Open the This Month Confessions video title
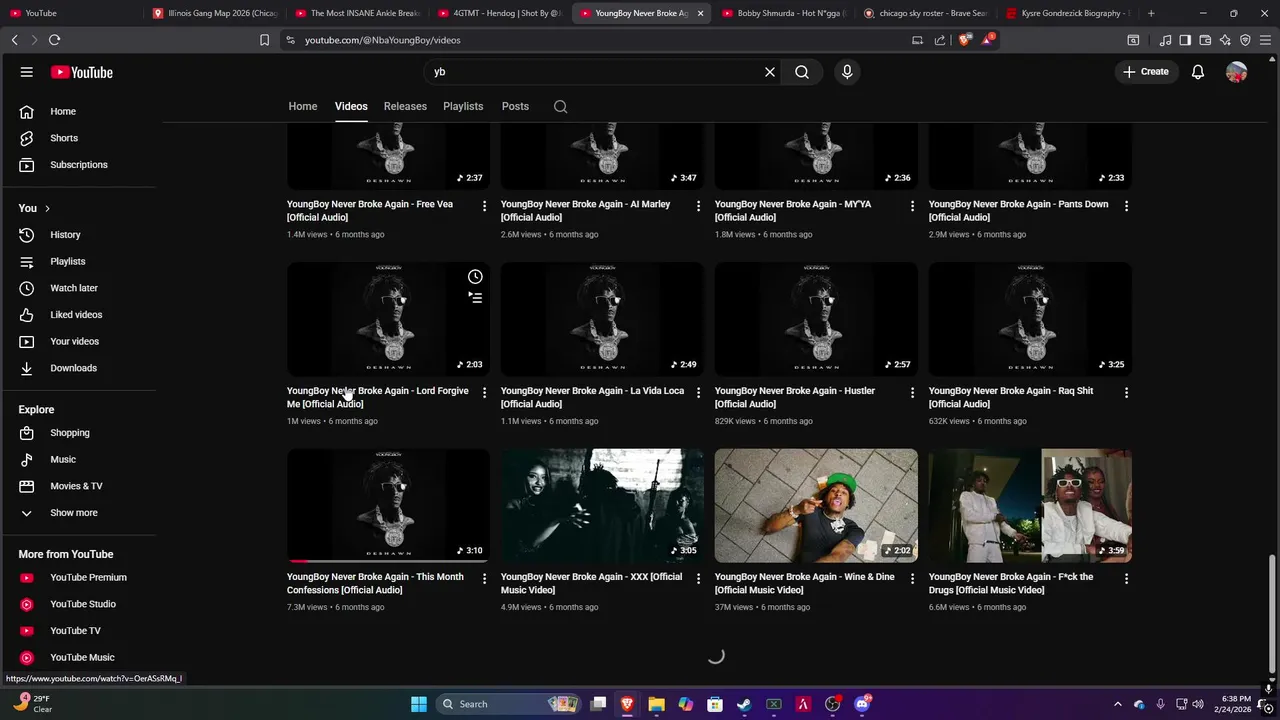Viewport: 1280px width, 720px height. (x=375, y=583)
